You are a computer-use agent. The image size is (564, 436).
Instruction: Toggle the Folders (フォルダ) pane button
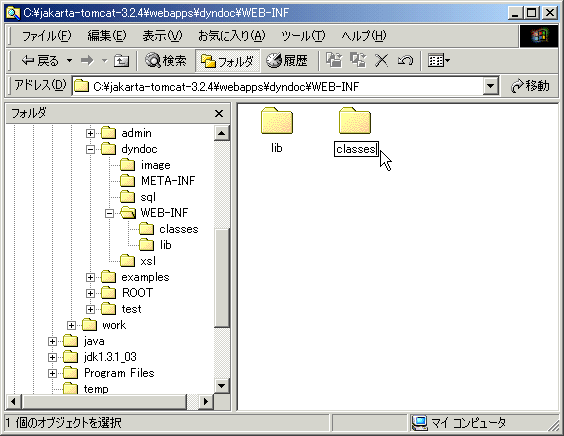point(227,61)
